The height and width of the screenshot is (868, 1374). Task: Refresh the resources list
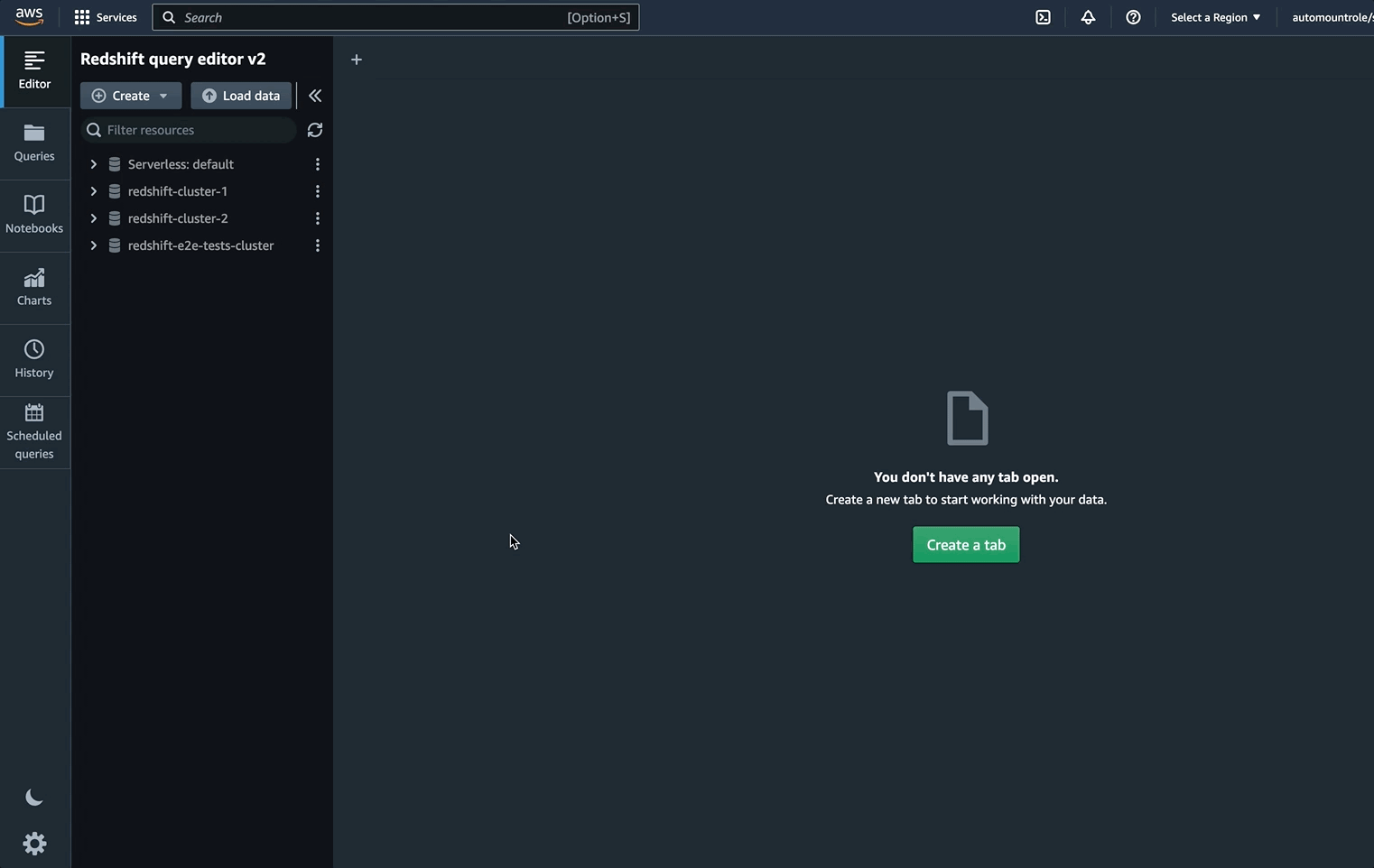pos(315,130)
